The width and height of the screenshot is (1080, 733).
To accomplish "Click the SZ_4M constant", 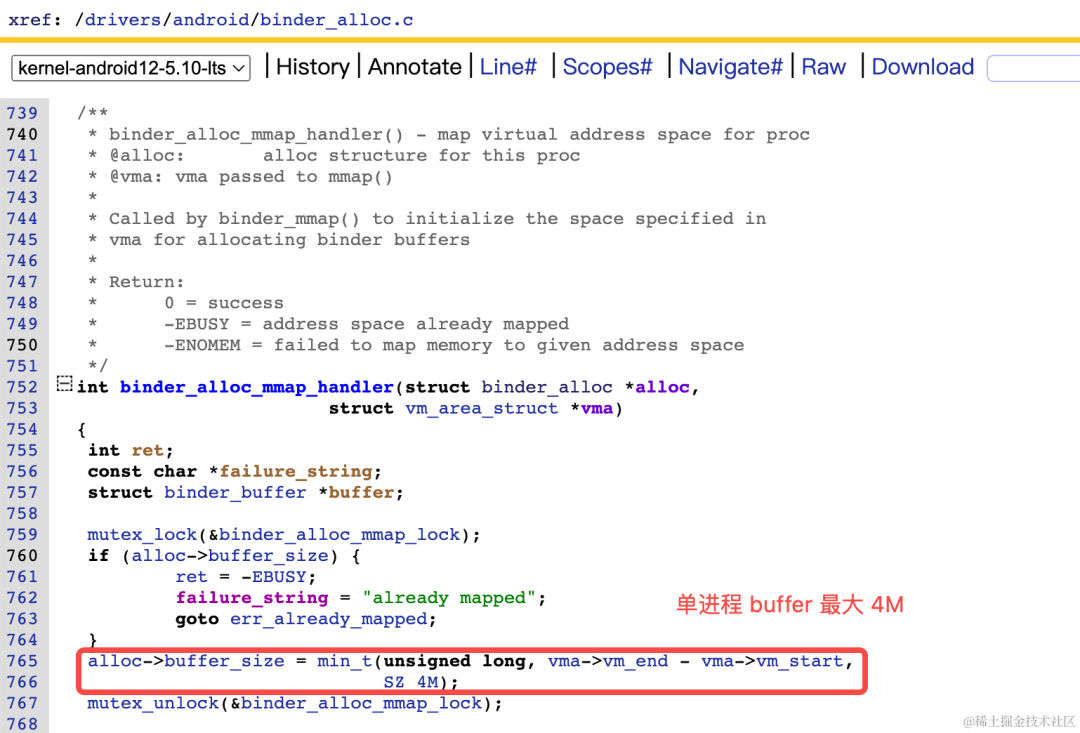I will tap(411, 683).
